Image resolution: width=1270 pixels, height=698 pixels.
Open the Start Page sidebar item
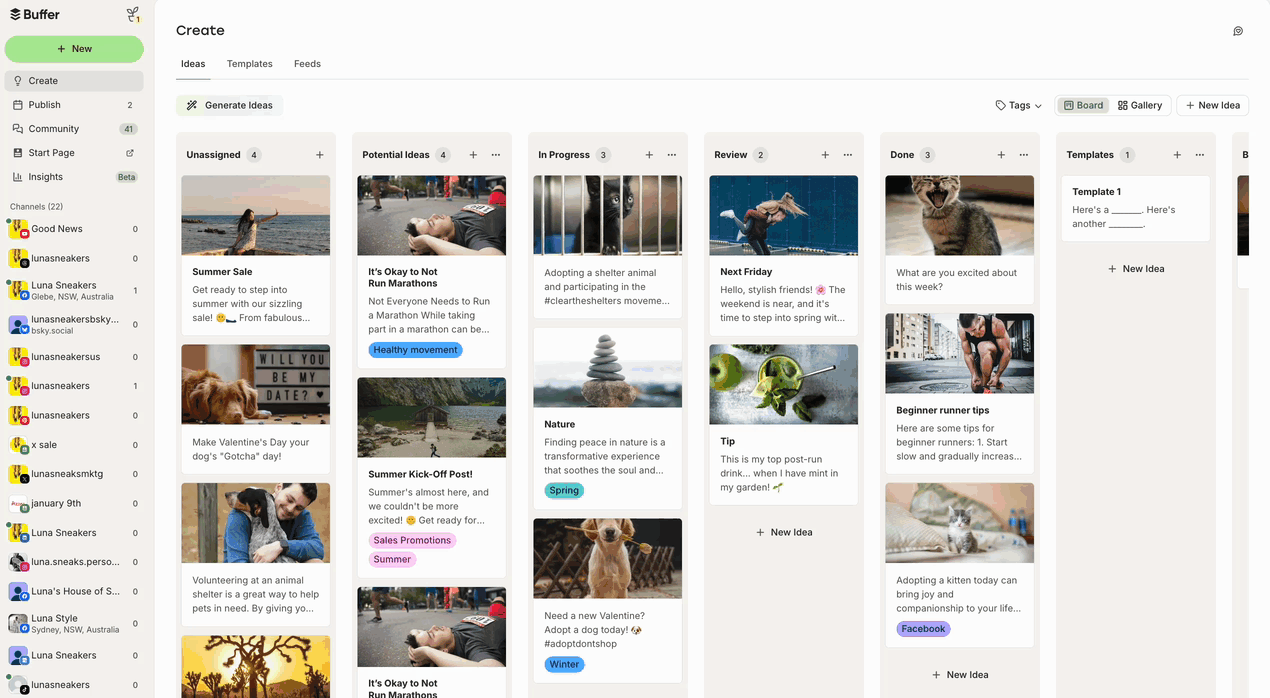click(x=74, y=153)
